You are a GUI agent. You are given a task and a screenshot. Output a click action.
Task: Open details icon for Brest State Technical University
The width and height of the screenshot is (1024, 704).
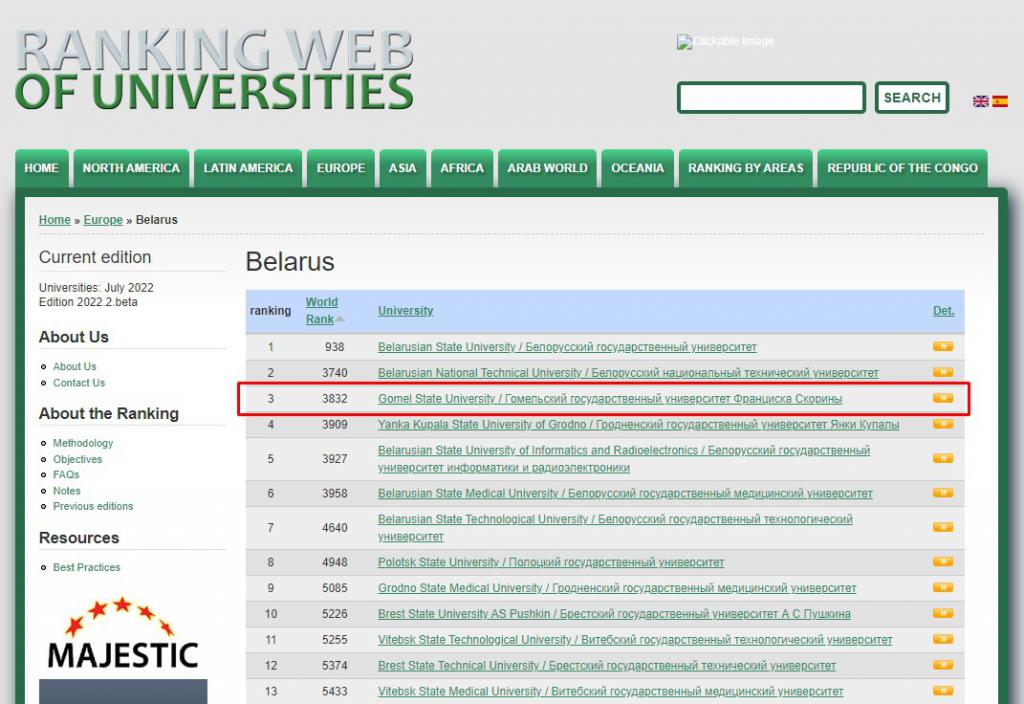[x=942, y=665]
